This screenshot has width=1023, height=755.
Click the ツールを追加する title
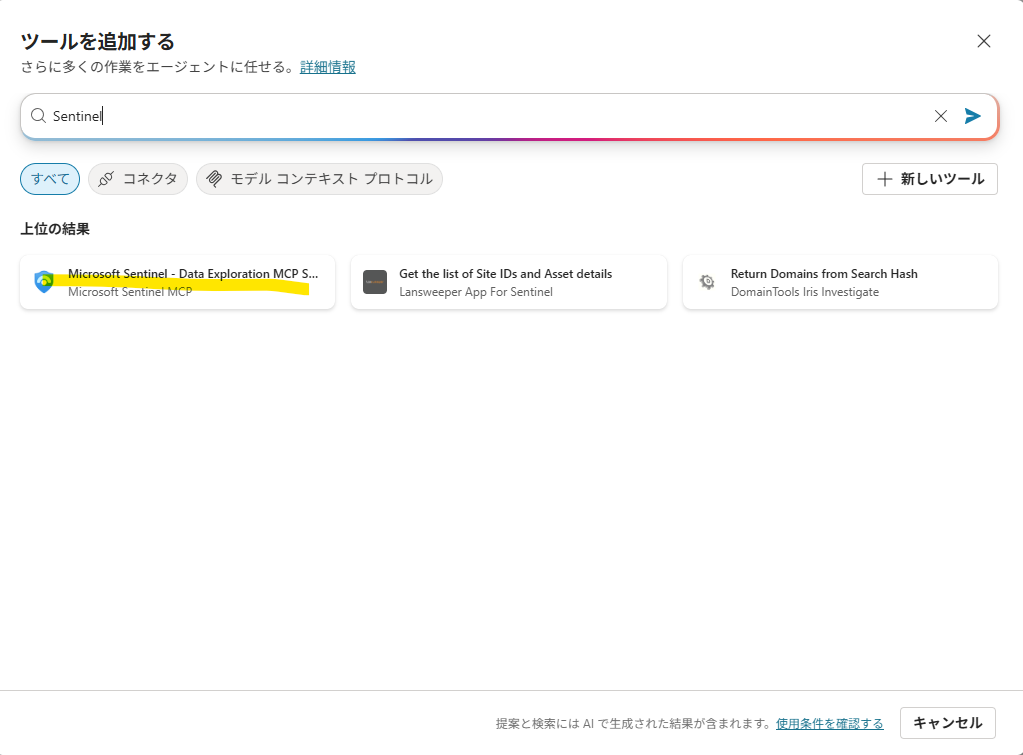click(98, 41)
